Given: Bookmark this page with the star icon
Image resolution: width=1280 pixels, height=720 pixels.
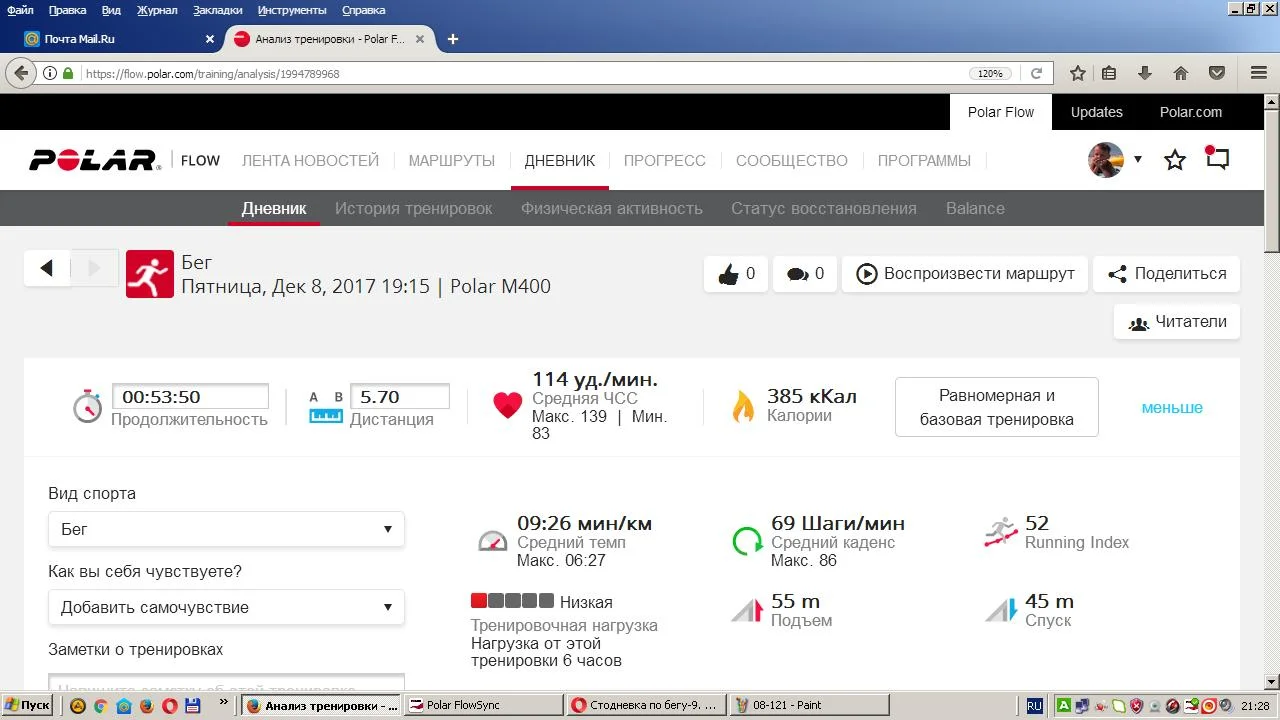Looking at the screenshot, I should click(1078, 73).
